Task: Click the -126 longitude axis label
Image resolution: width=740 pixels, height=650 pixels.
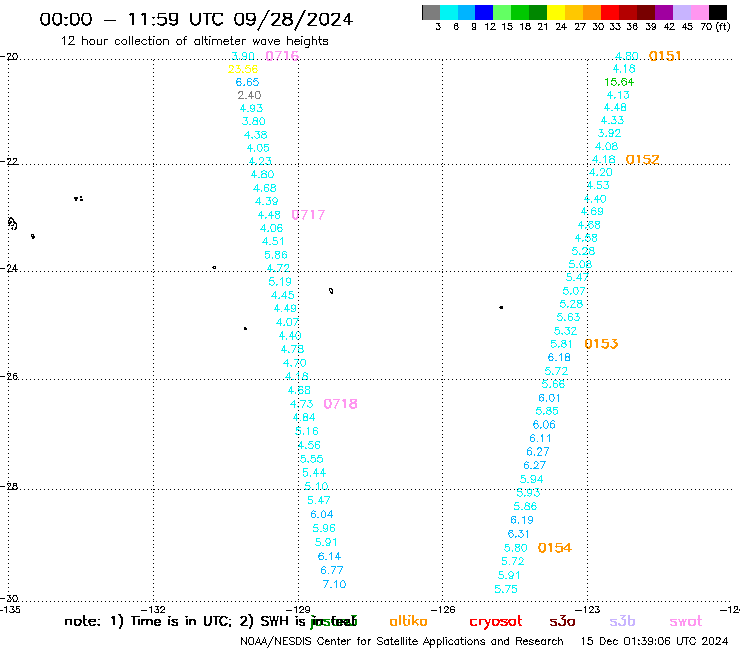Action: (x=444, y=610)
